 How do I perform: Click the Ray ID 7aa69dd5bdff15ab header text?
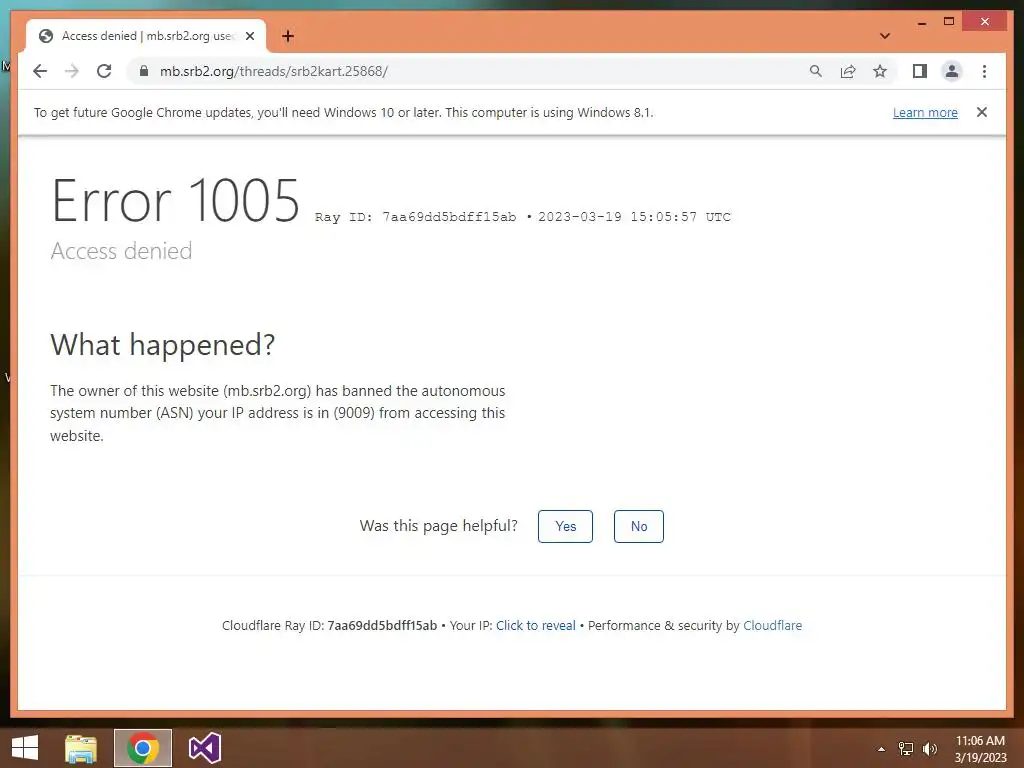[x=415, y=217]
